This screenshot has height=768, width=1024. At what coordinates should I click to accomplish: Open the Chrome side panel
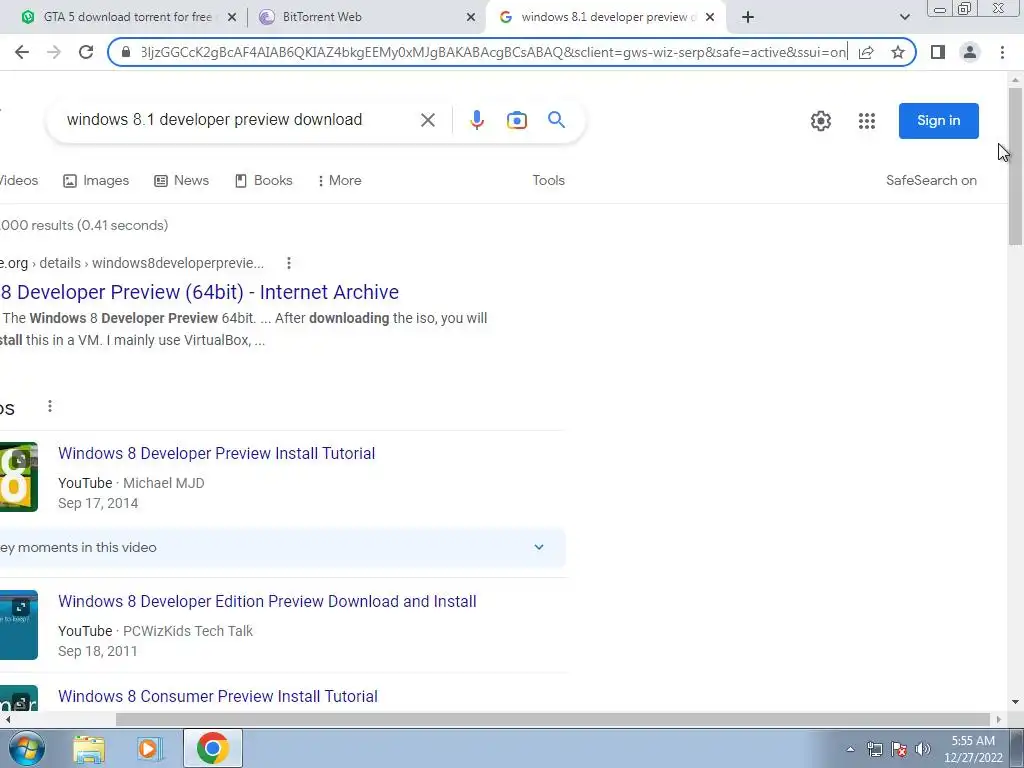[938, 52]
